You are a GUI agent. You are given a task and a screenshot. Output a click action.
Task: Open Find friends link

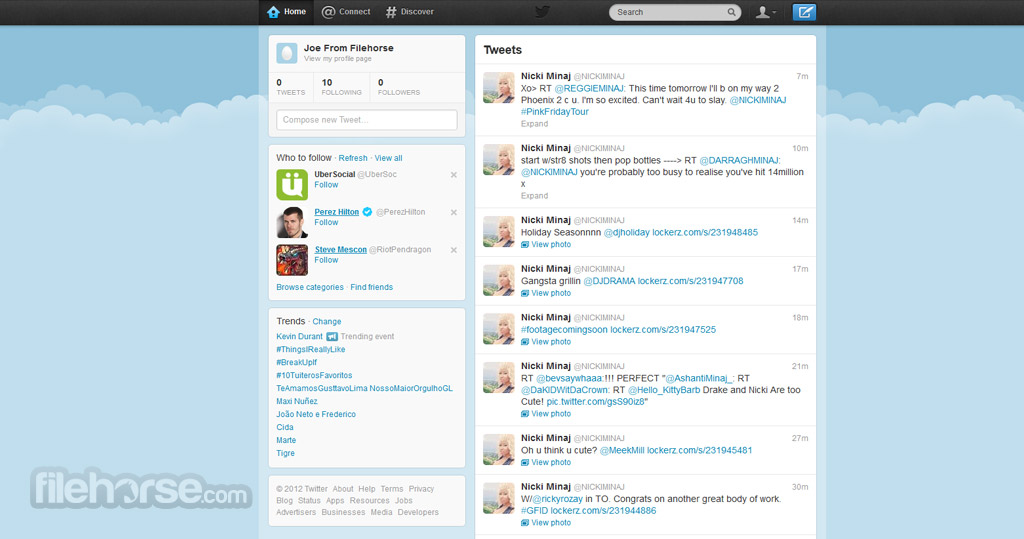(x=372, y=287)
